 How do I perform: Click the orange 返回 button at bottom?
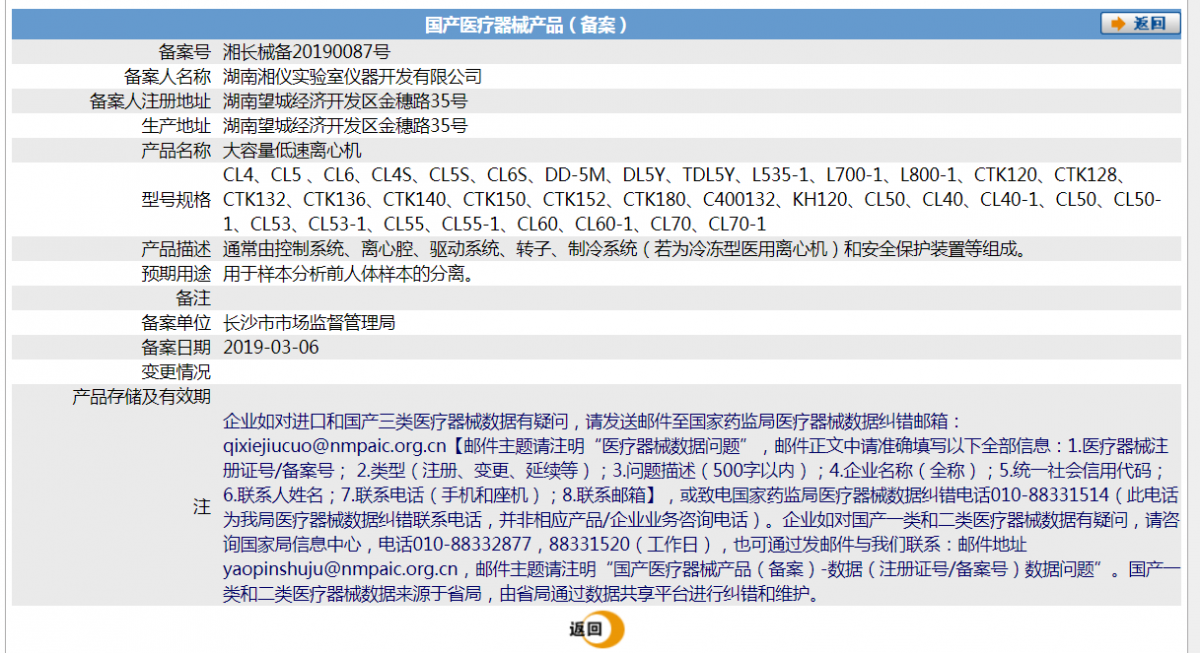click(597, 629)
